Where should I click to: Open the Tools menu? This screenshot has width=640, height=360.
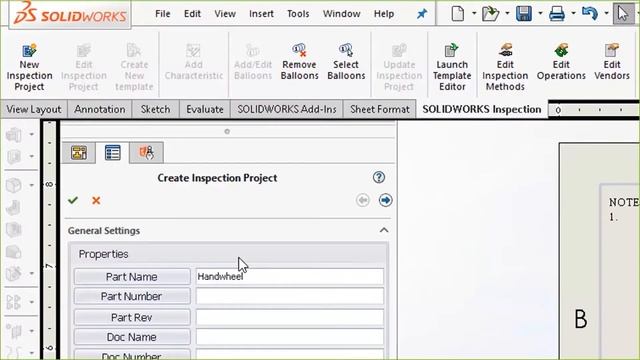[x=298, y=14]
